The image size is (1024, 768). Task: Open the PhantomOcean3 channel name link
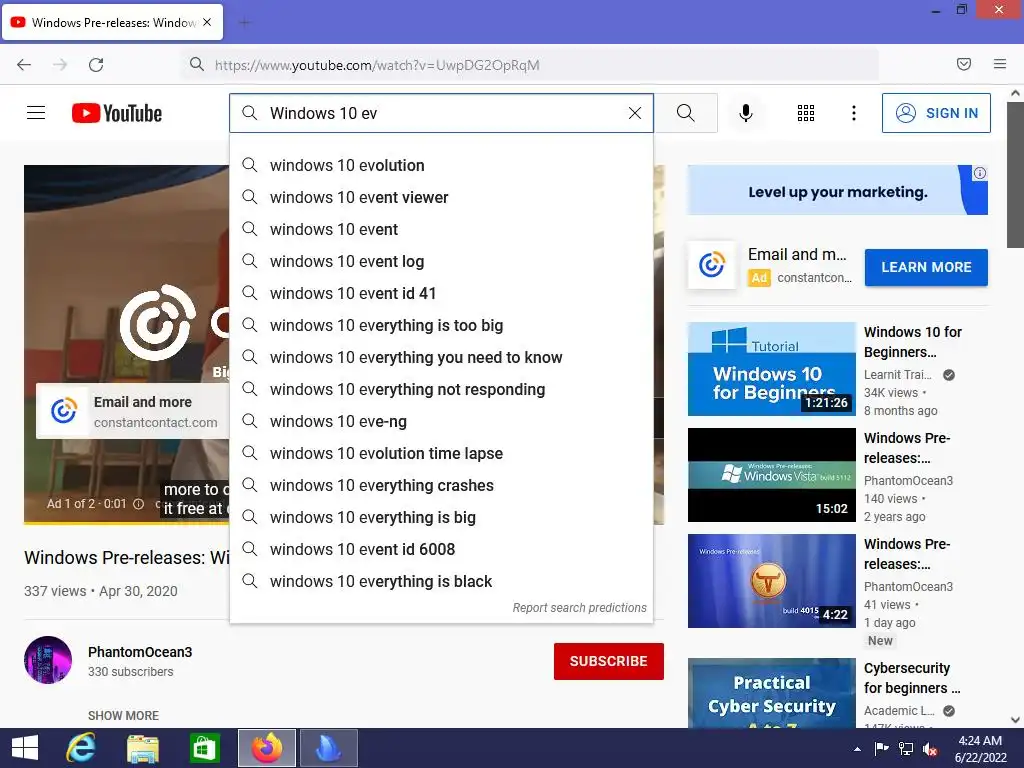tap(140, 652)
